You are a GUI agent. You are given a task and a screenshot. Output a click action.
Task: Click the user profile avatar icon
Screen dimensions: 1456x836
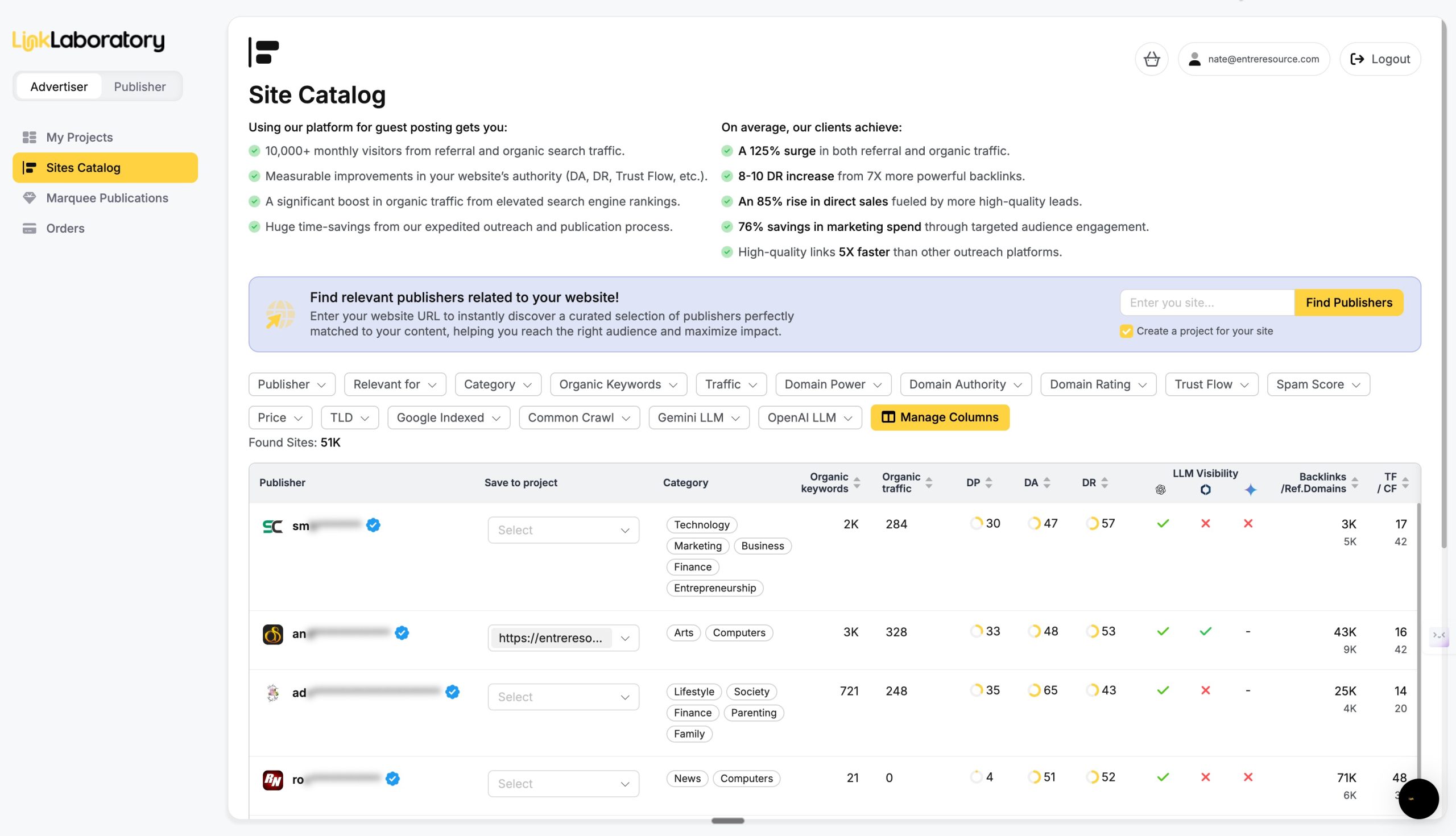tap(1194, 59)
